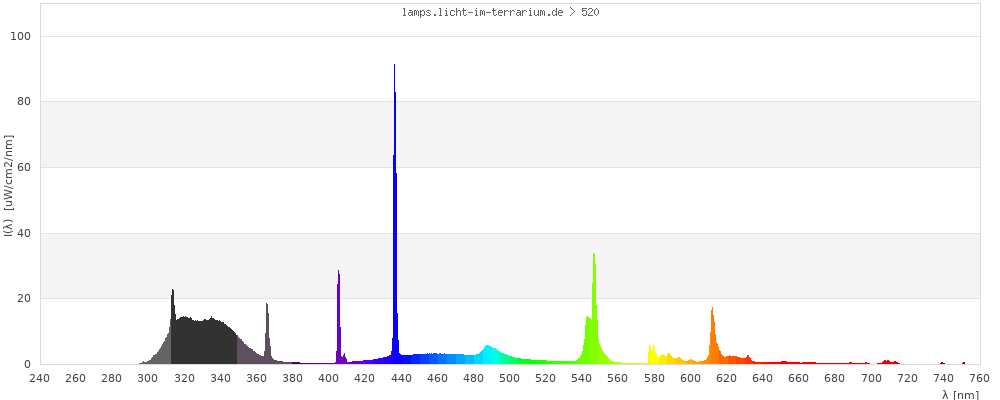
Task: Click the 100 label on y-axis
Action: (21, 36)
